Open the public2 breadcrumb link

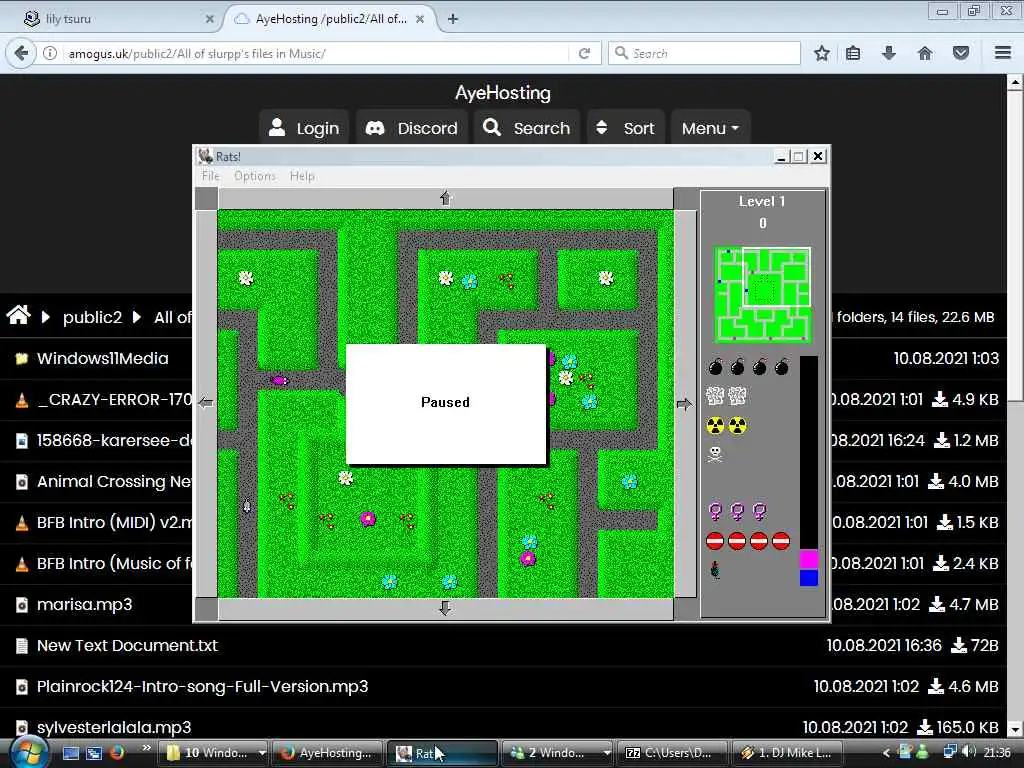click(x=92, y=317)
